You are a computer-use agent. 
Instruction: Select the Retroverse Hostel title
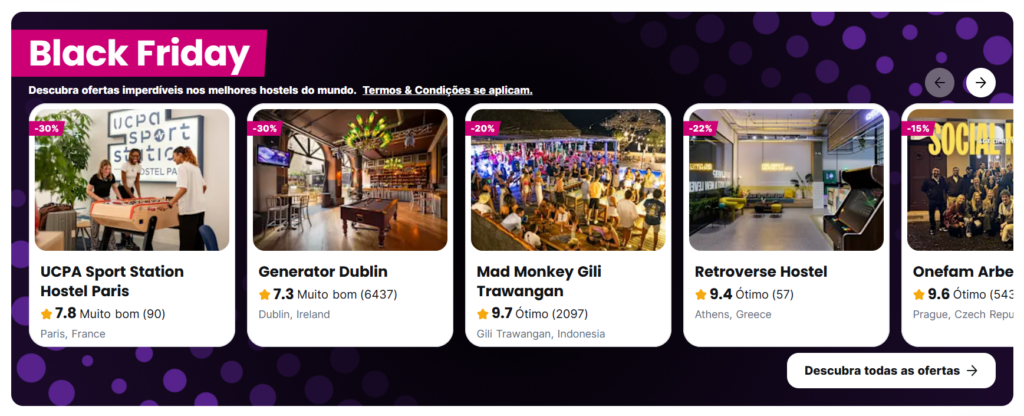(761, 272)
